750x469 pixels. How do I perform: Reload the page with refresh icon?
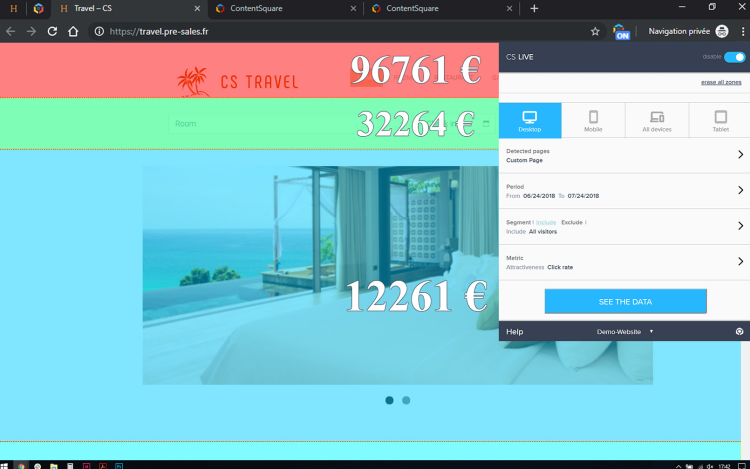click(52, 31)
